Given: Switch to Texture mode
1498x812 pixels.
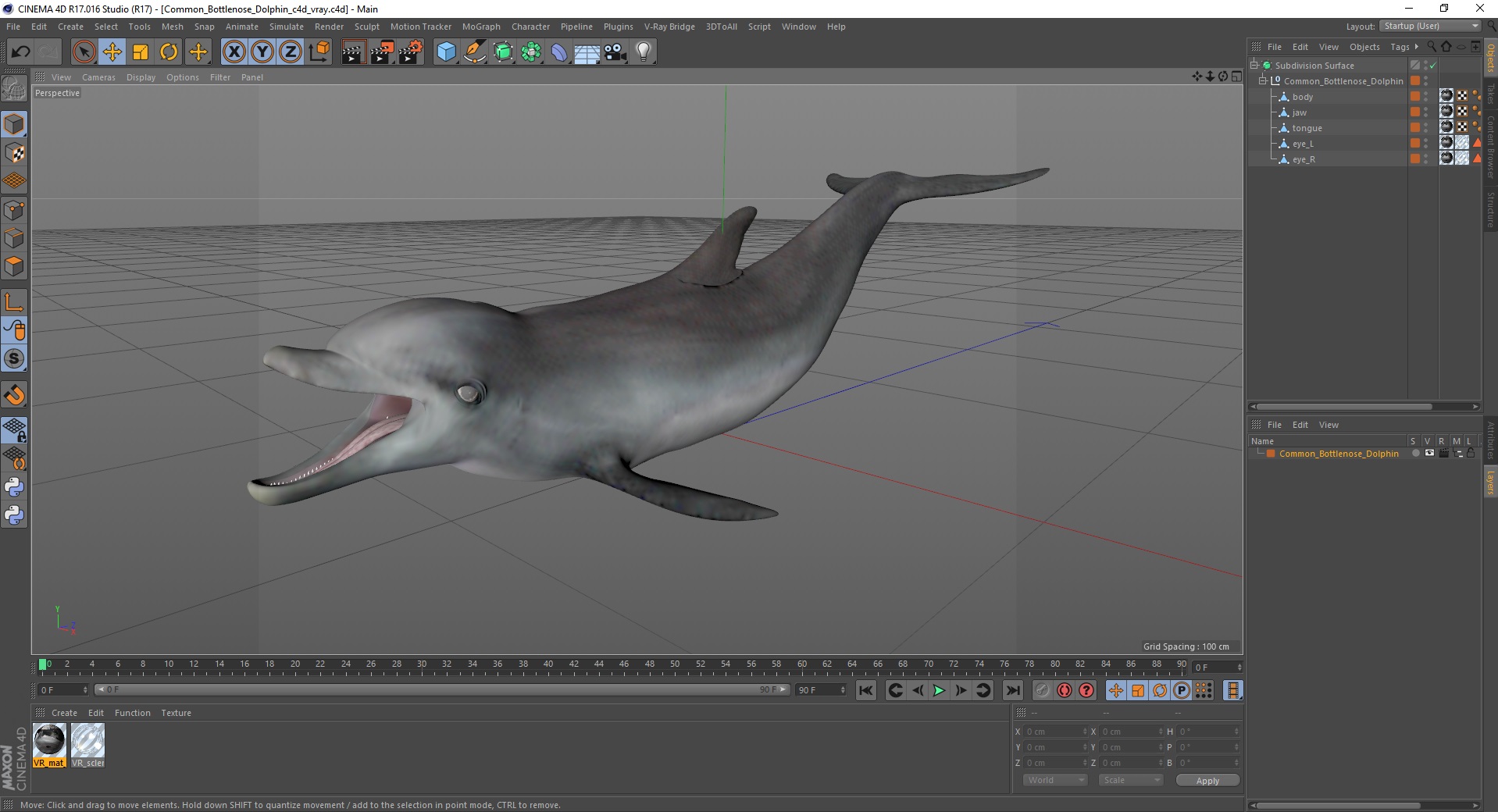Looking at the screenshot, I should [x=14, y=153].
